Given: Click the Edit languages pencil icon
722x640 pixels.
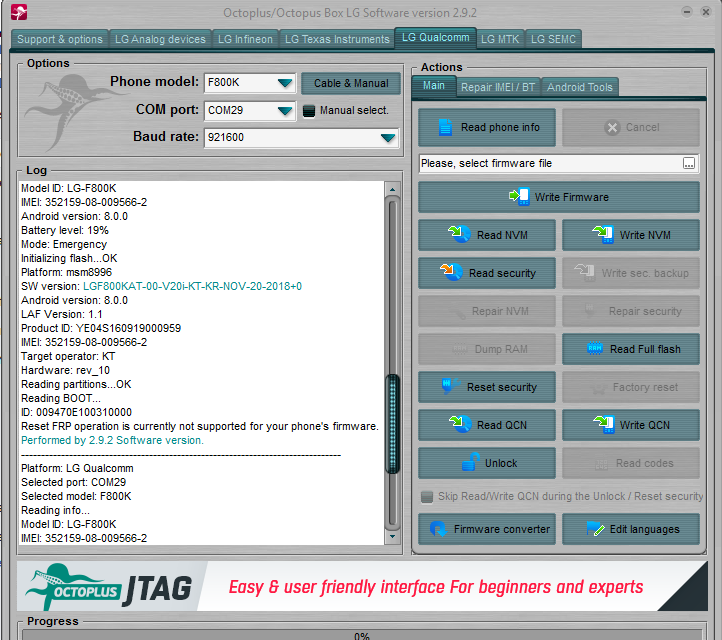Looking at the screenshot, I should point(595,529).
